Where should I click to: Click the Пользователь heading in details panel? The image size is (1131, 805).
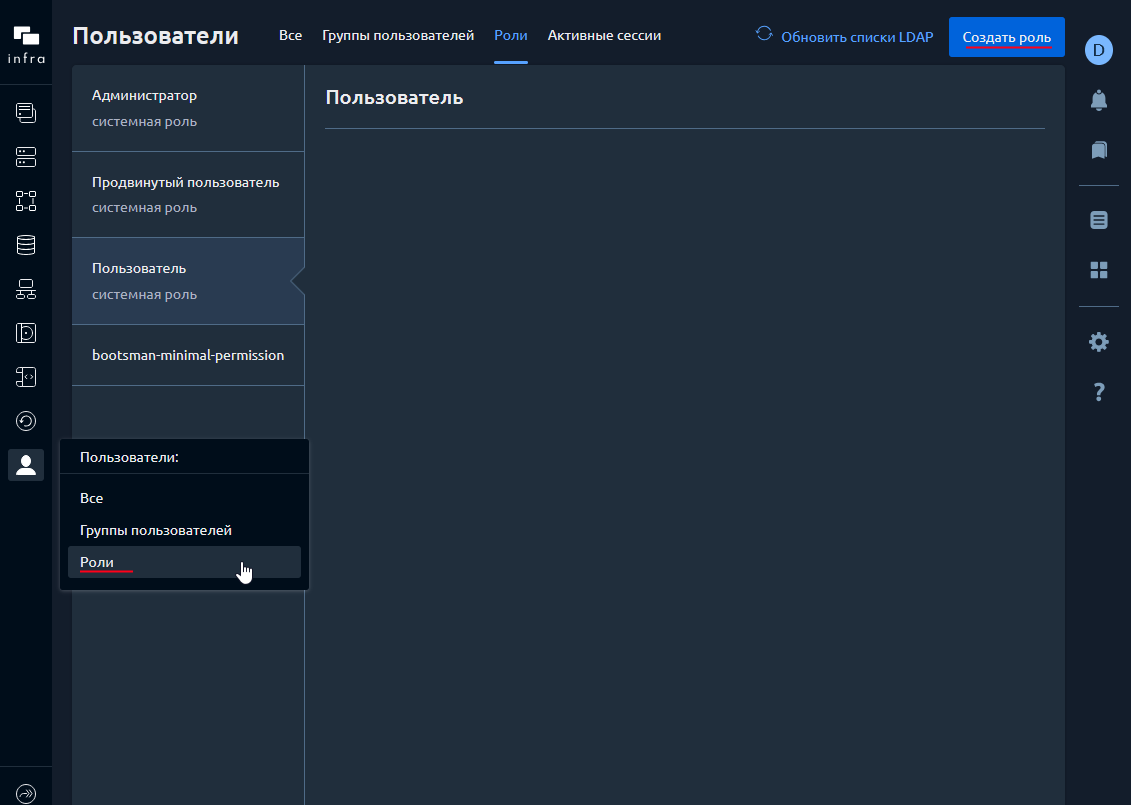tap(395, 97)
